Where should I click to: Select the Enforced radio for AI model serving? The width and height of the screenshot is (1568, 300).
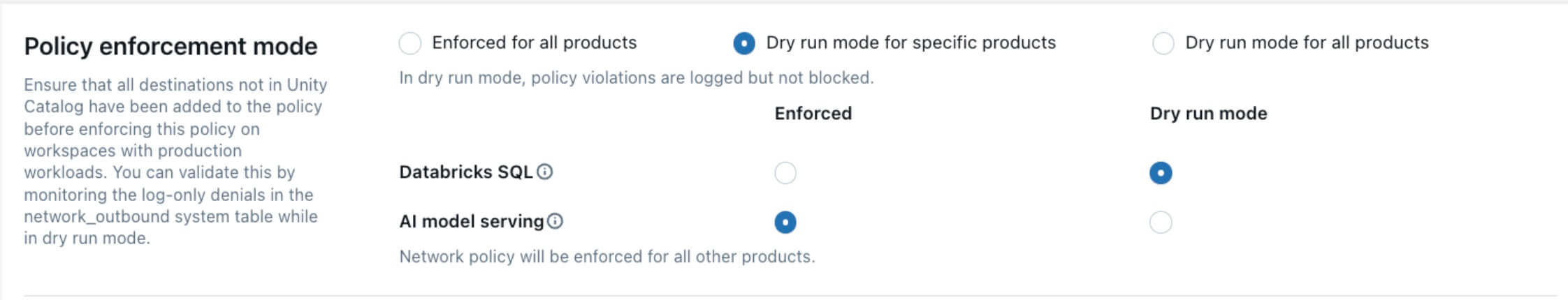[x=785, y=223]
